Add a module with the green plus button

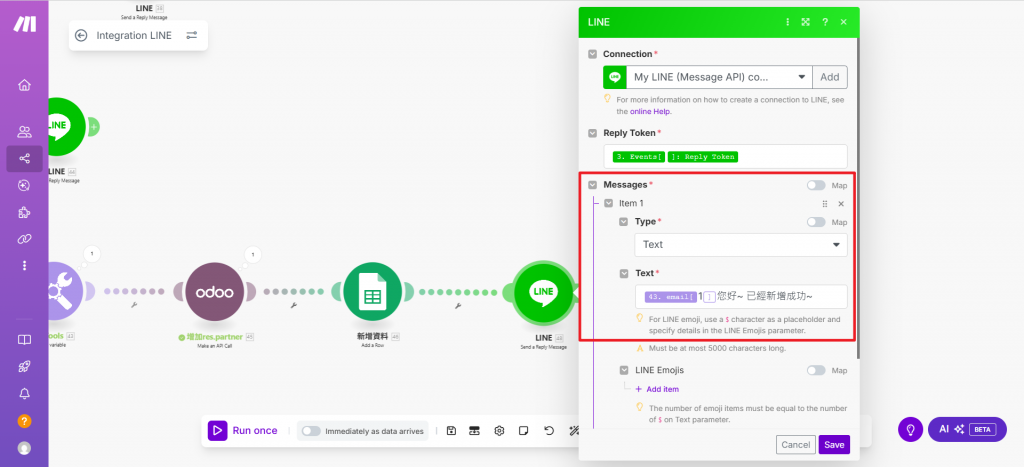93,127
